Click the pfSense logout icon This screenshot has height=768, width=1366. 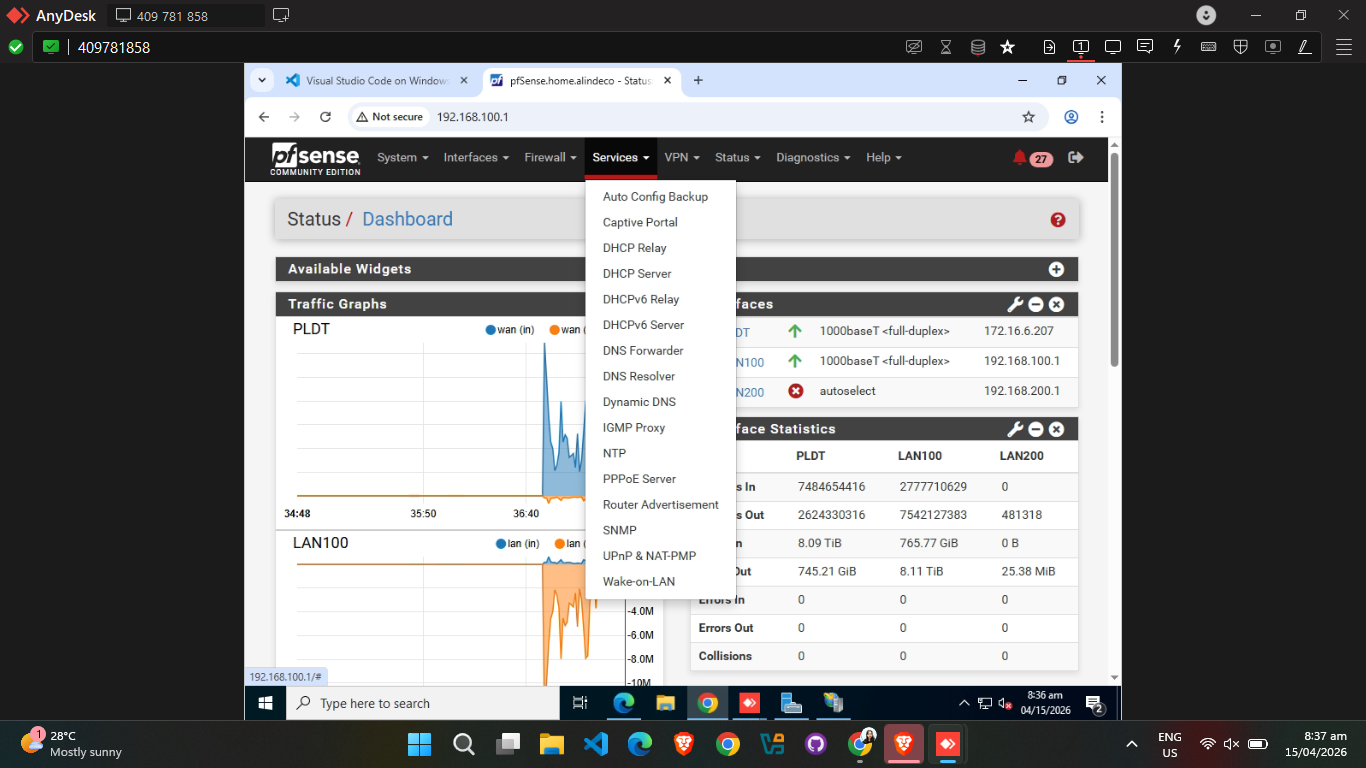(1076, 157)
